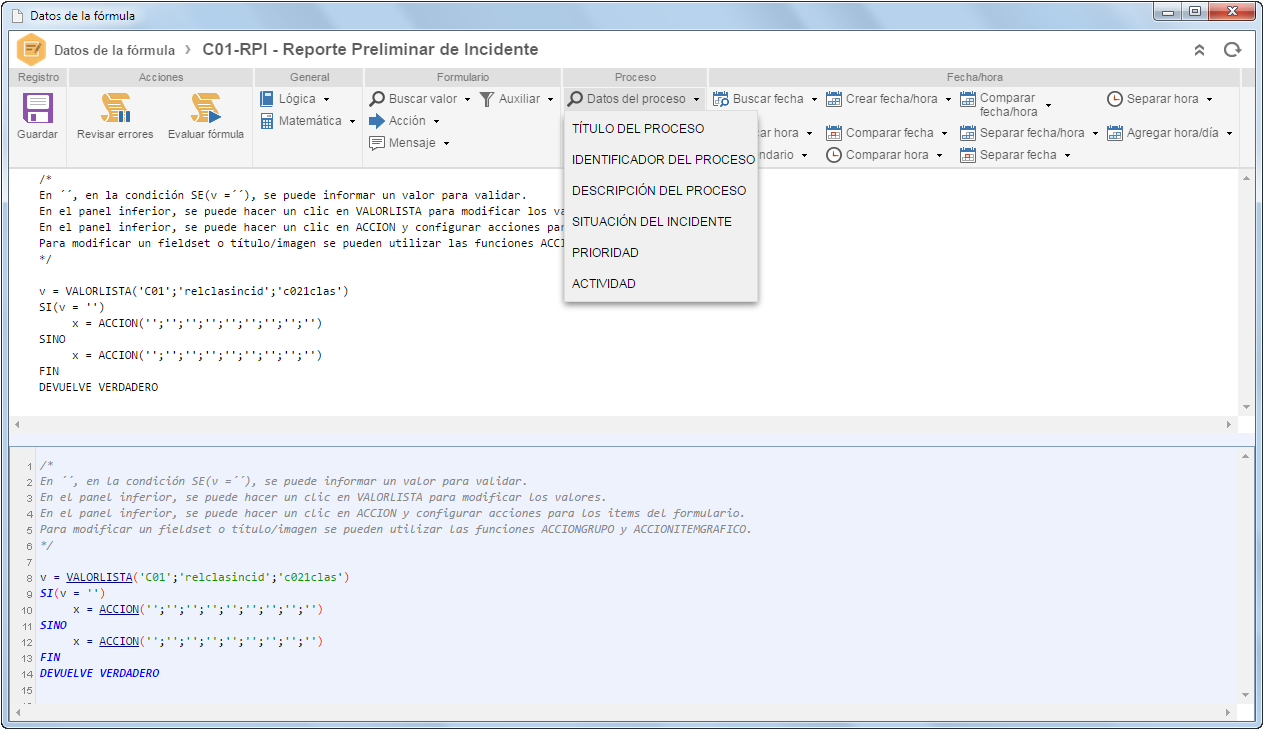Image resolution: width=1264 pixels, height=730 pixels.
Task: Open the Auxiliar filter menu
Action: 516,99
